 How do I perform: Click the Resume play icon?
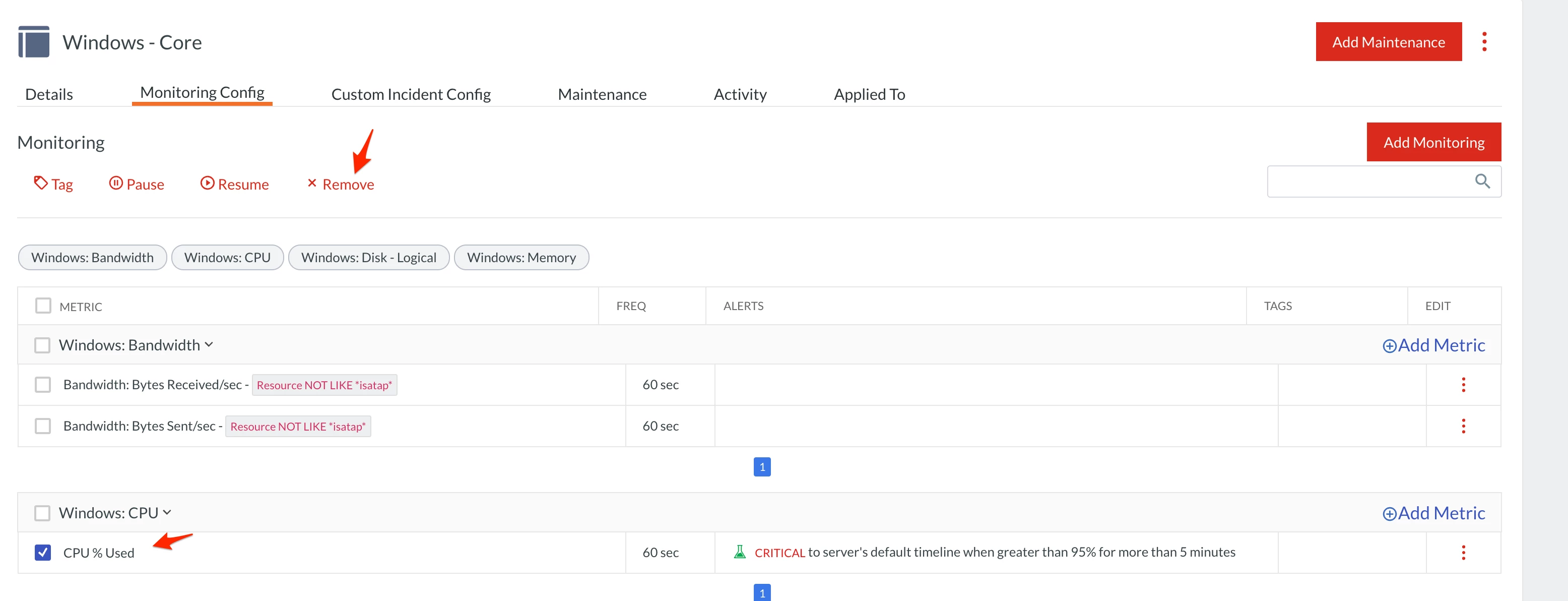click(x=207, y=183)
